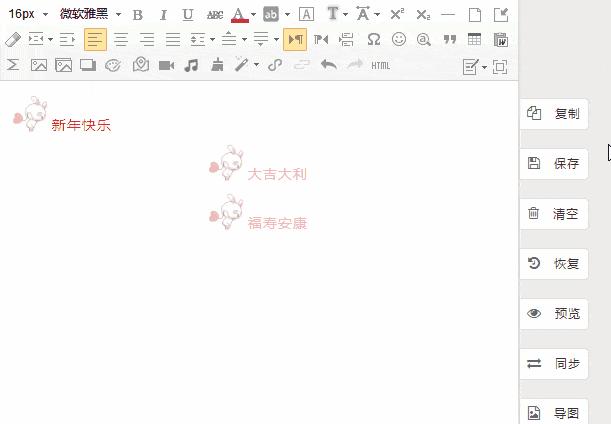Apply the red font color A
The image size is (611, 424).
(x=240, y=15)
